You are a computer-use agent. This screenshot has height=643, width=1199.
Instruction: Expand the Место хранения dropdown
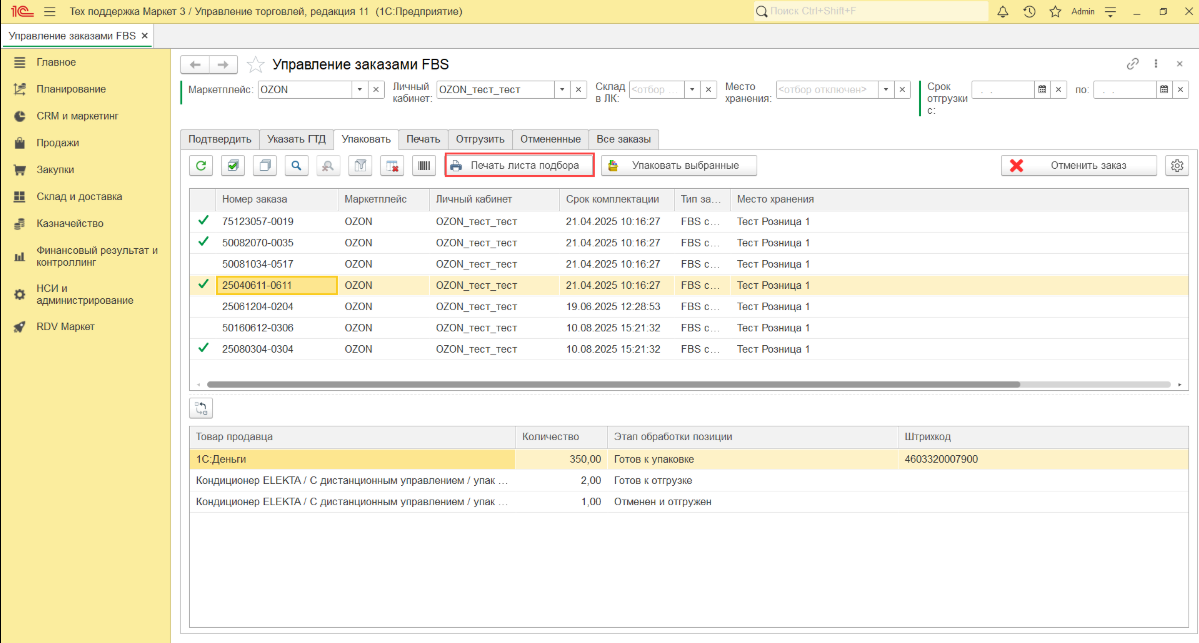(x=885, y=89)
